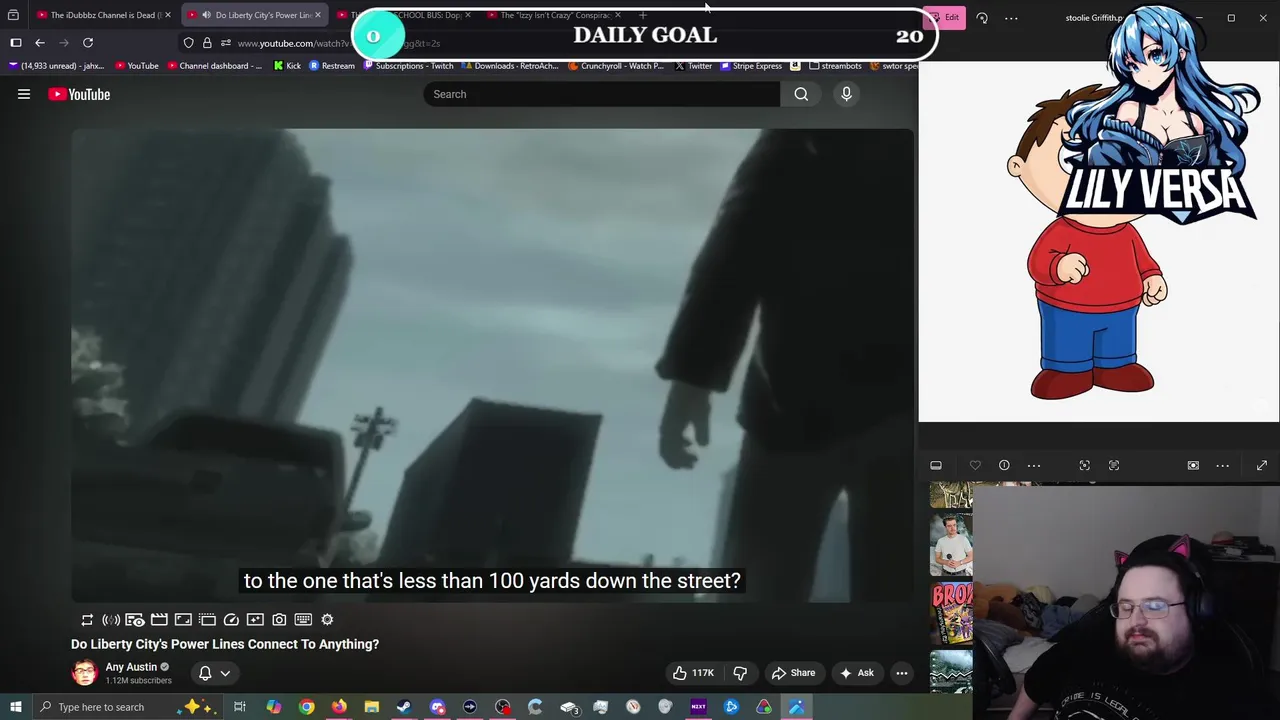Open the Windows Start menu
This screenshot has height=720, width=1280.
(x=16, y=707)
